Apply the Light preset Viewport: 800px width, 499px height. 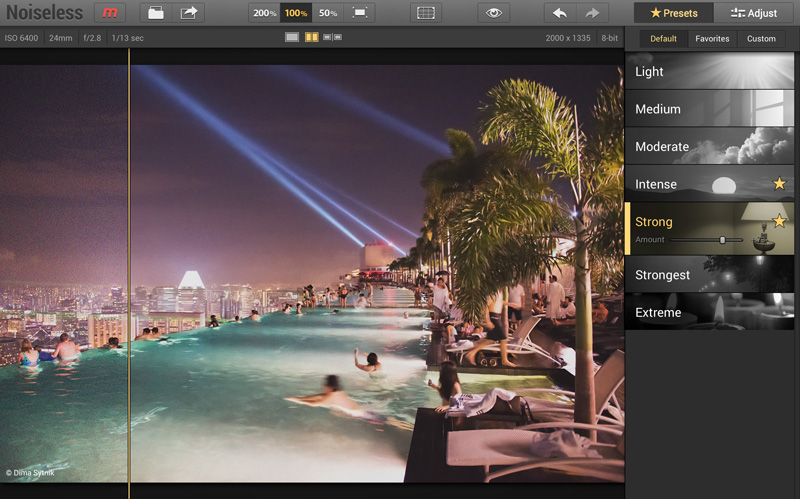pos(709,71)
